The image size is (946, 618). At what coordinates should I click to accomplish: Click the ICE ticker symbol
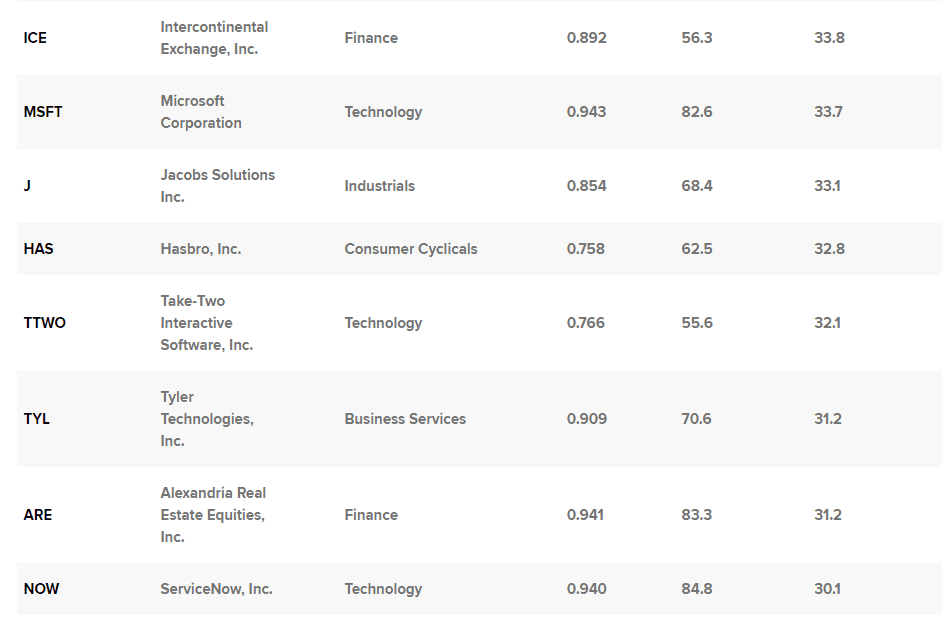click(35, 38)
